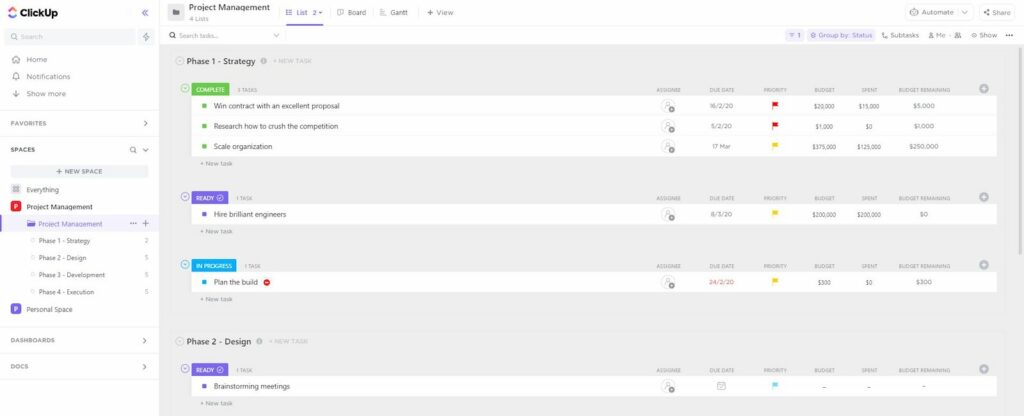Change the red priority flag on Win contract task

(x=774, y=105)
